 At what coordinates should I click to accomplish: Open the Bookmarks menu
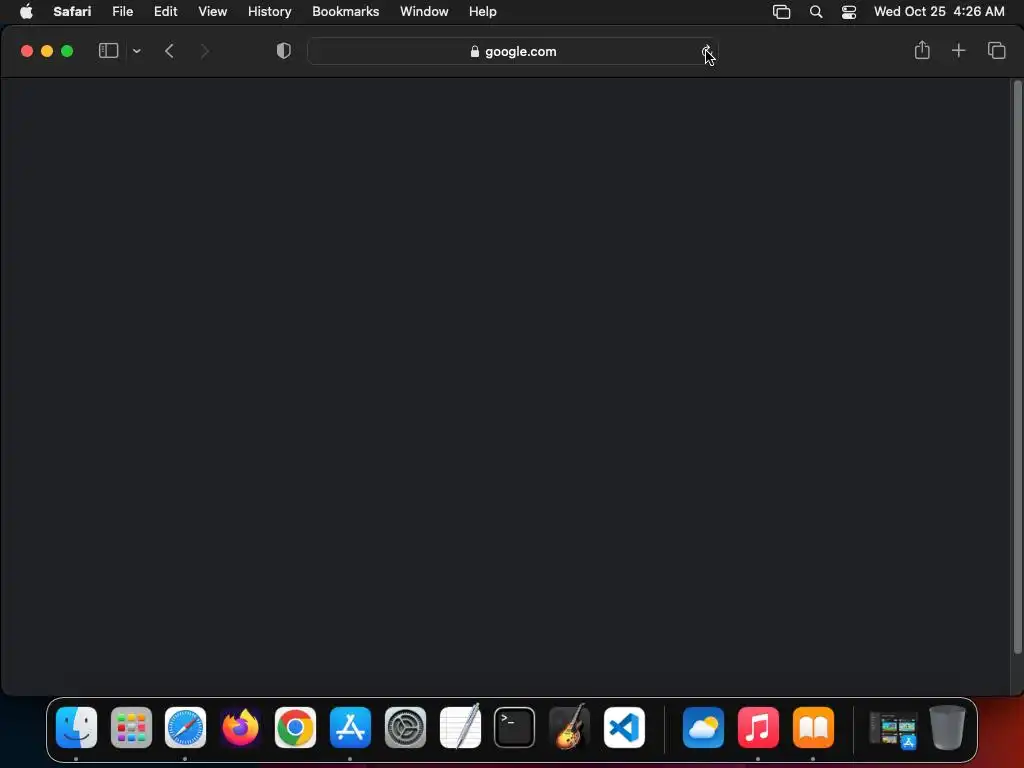point(345,12)
